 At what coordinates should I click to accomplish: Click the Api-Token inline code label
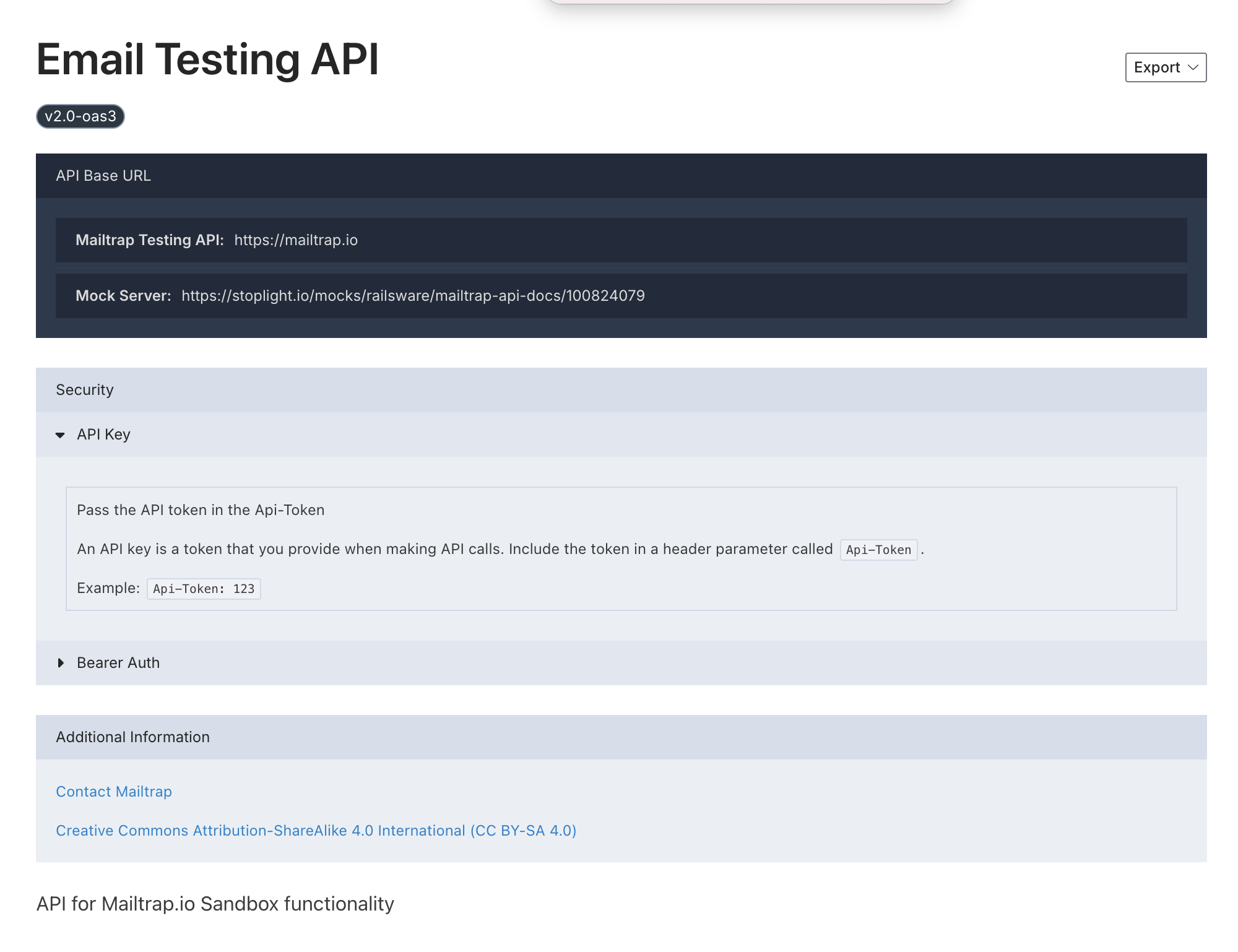[878, 550]
